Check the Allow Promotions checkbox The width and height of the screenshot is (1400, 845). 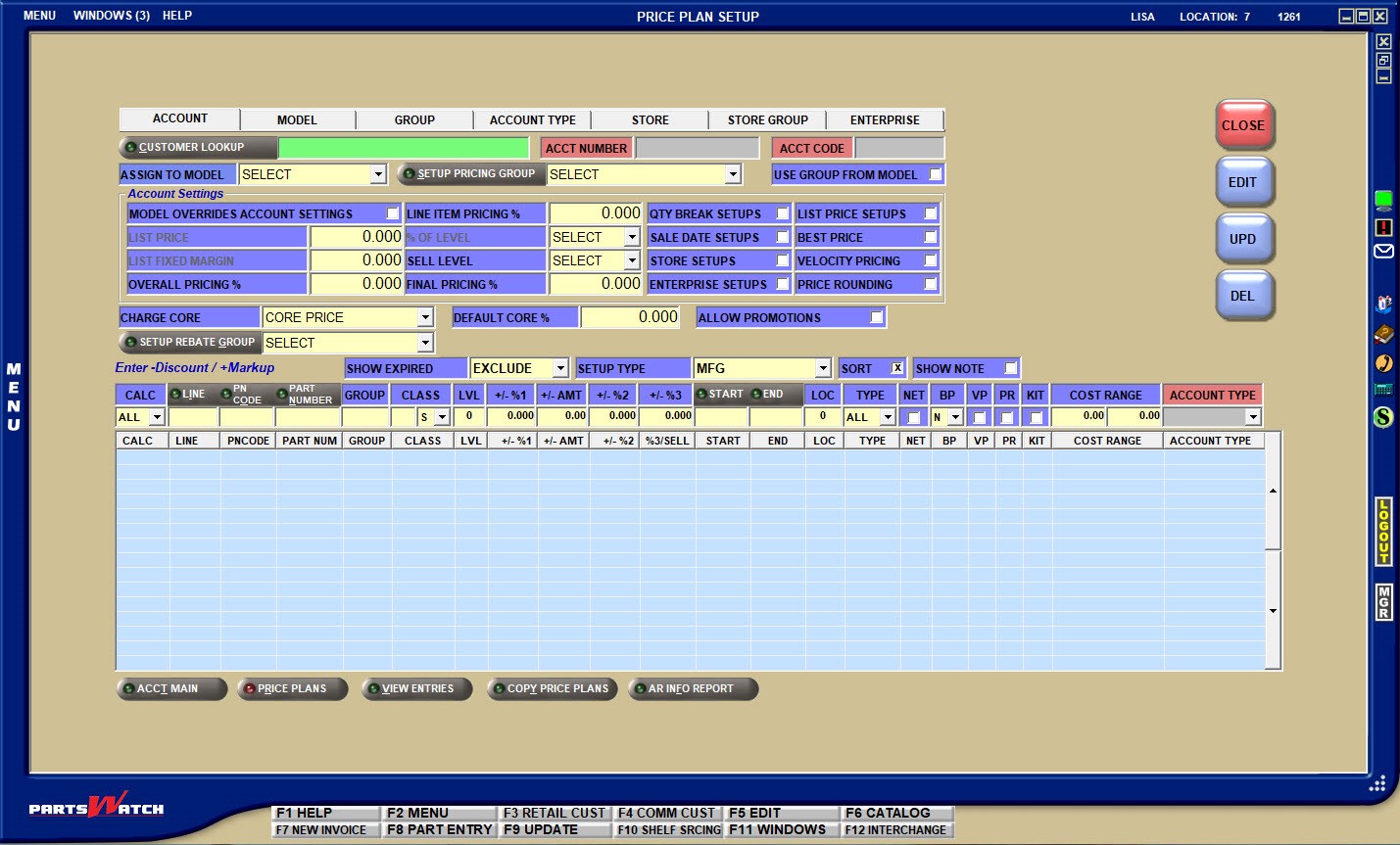pos(876,317)
